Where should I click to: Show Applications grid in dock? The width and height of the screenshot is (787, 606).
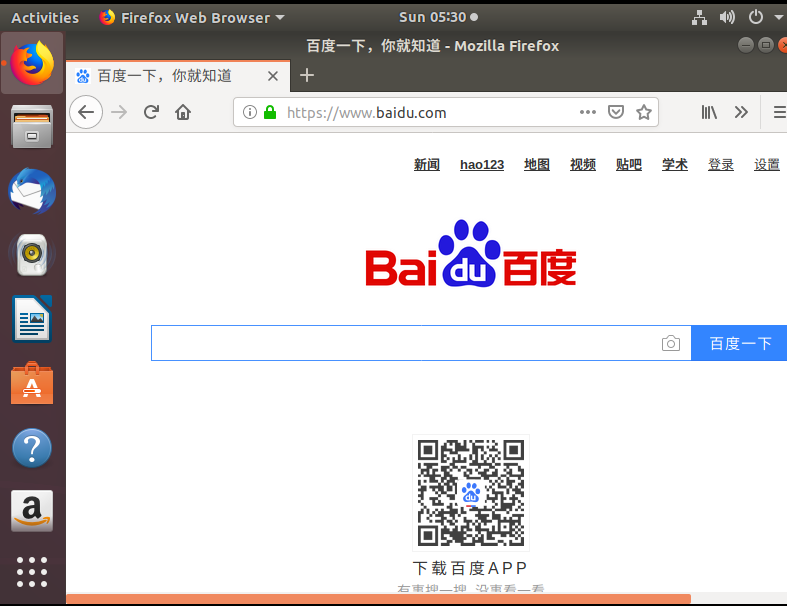pyautogui.click(x=32, y=572)
